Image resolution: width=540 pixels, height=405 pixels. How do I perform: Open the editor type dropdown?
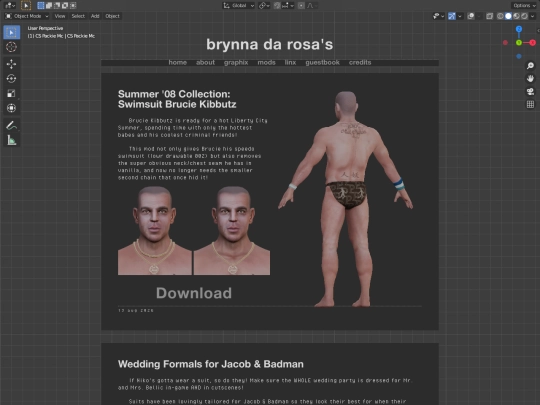click(9, 6)
